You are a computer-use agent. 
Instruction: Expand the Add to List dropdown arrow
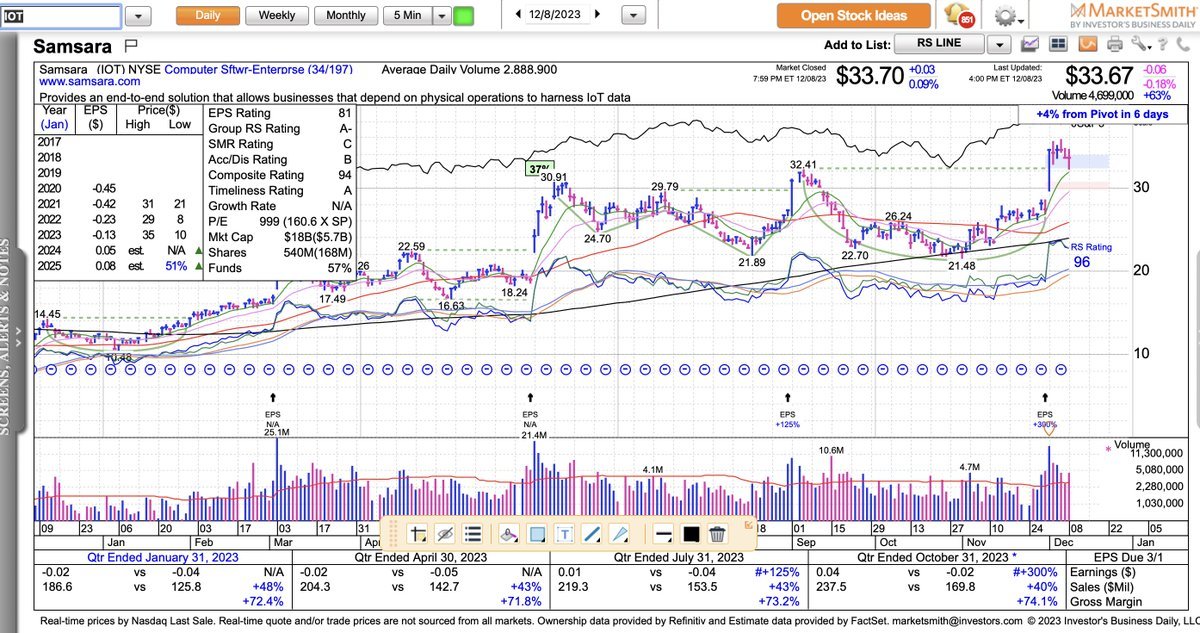click(x=998, y=44)
